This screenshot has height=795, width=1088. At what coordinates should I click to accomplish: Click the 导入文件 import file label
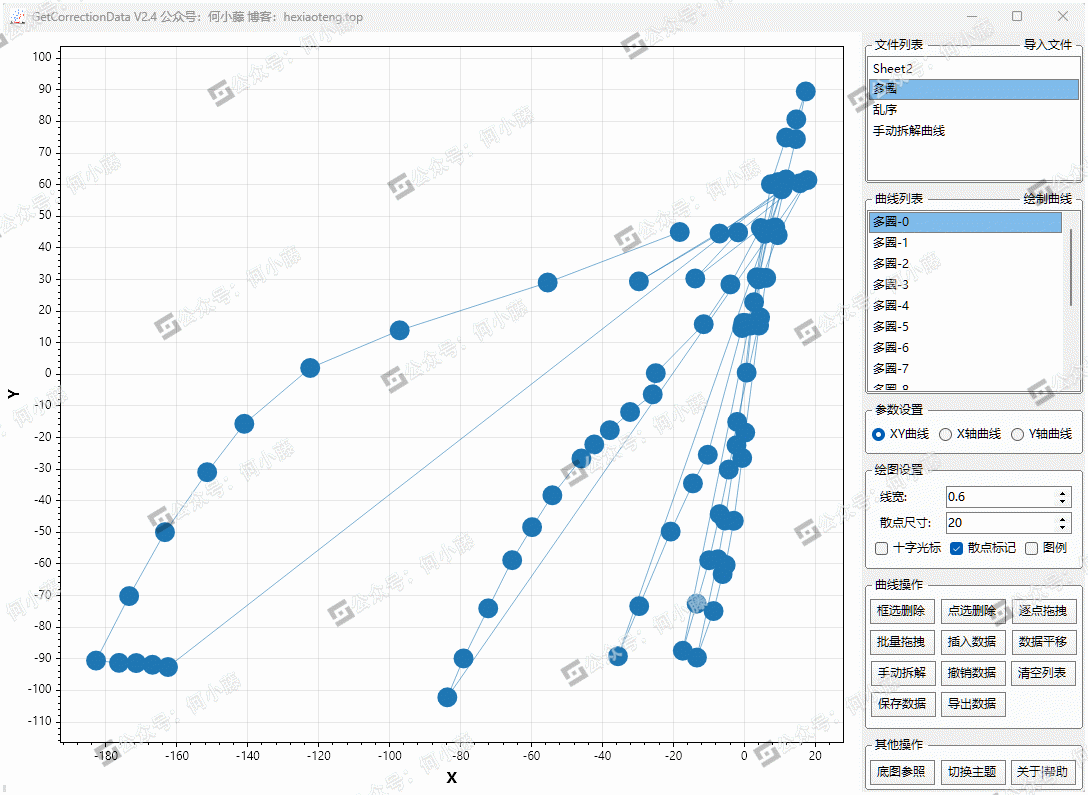(x=1047, y=45)
